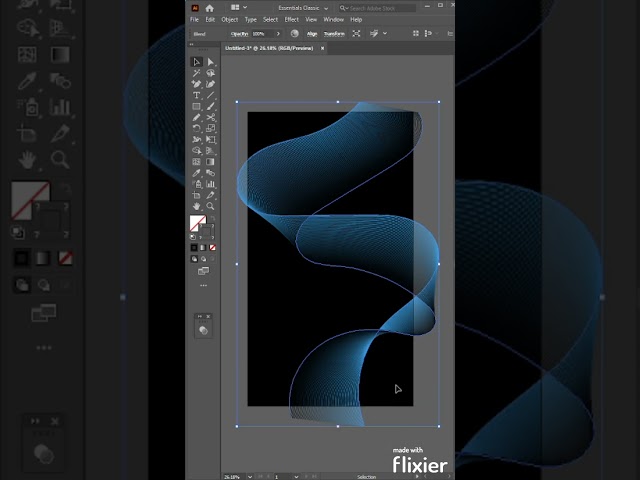This screenshot has height=480, width=640.
Task: Select the Selection tool arrow
Action: pyautogui.click(x=196, y=62)
